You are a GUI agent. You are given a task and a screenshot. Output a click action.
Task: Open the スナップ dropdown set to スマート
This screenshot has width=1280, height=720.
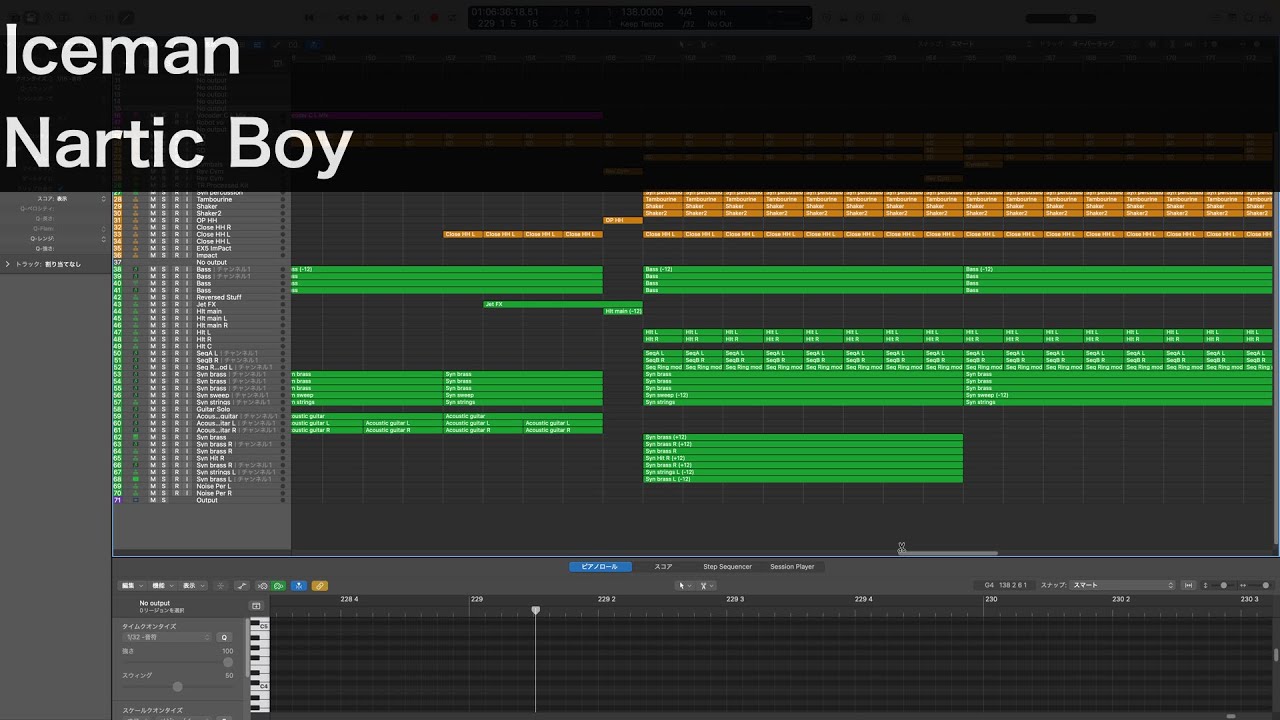1122,585
